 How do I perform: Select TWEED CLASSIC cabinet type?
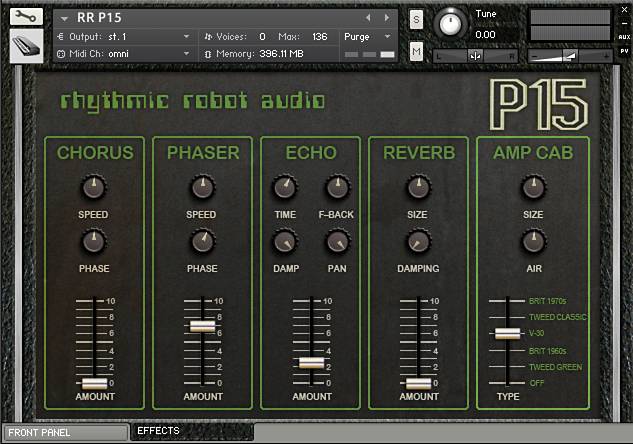[x=558, y=317]
